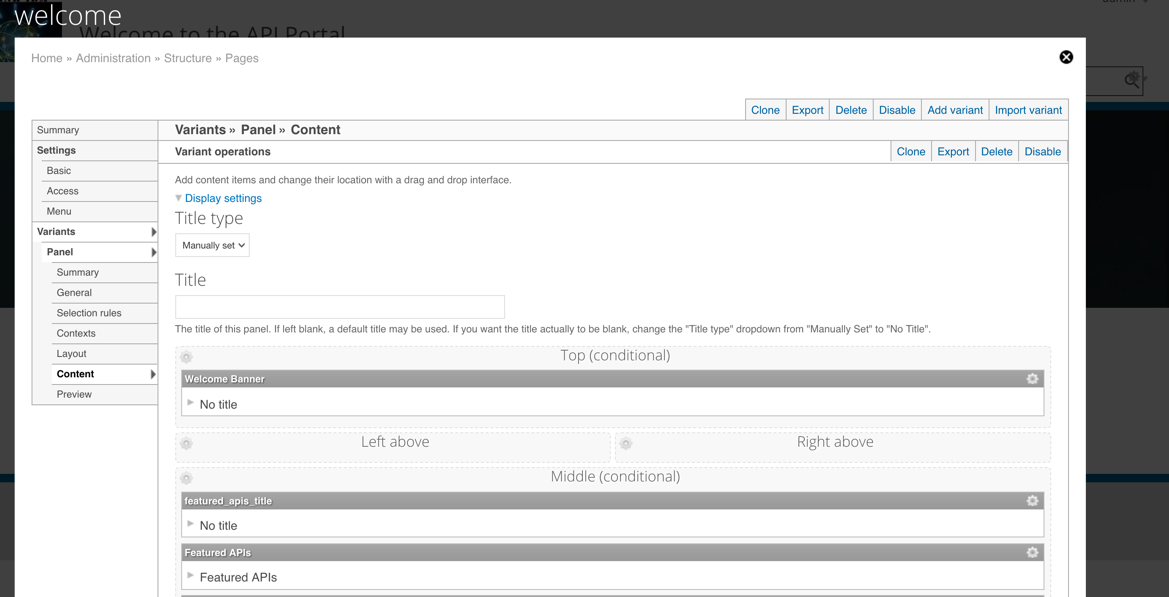This screenshot has height=597, width=1169.
Task: Open the Basic settings item
Action: coord(99,171)
